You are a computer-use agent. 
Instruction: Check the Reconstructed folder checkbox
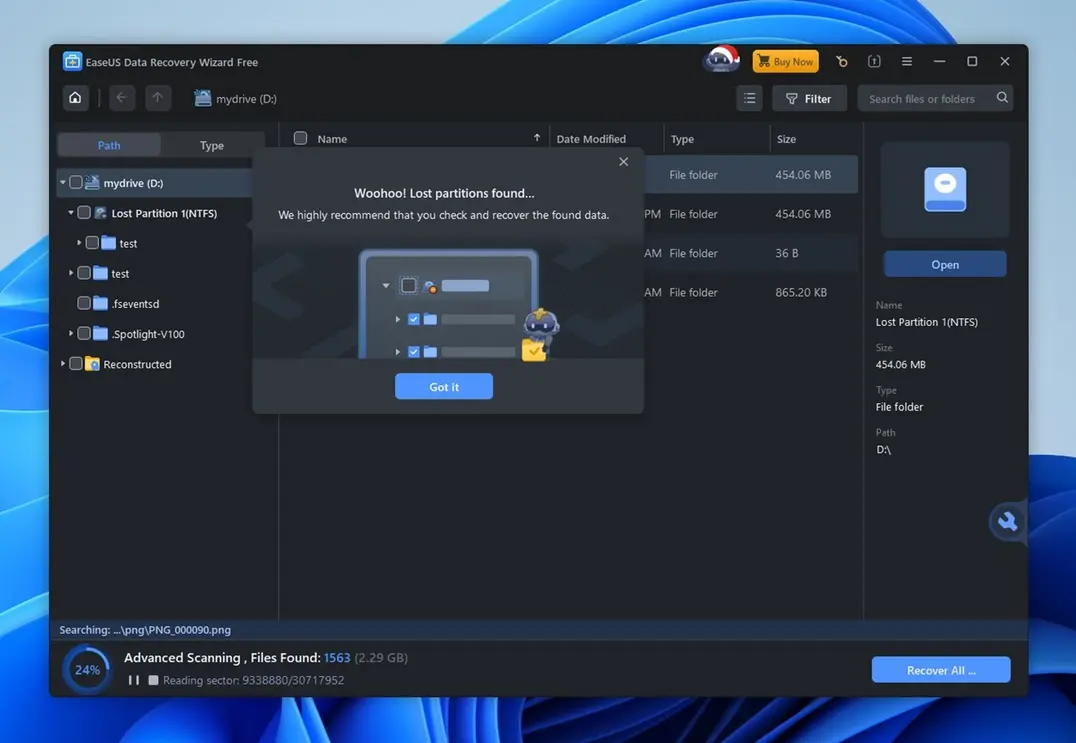point(76,363)
